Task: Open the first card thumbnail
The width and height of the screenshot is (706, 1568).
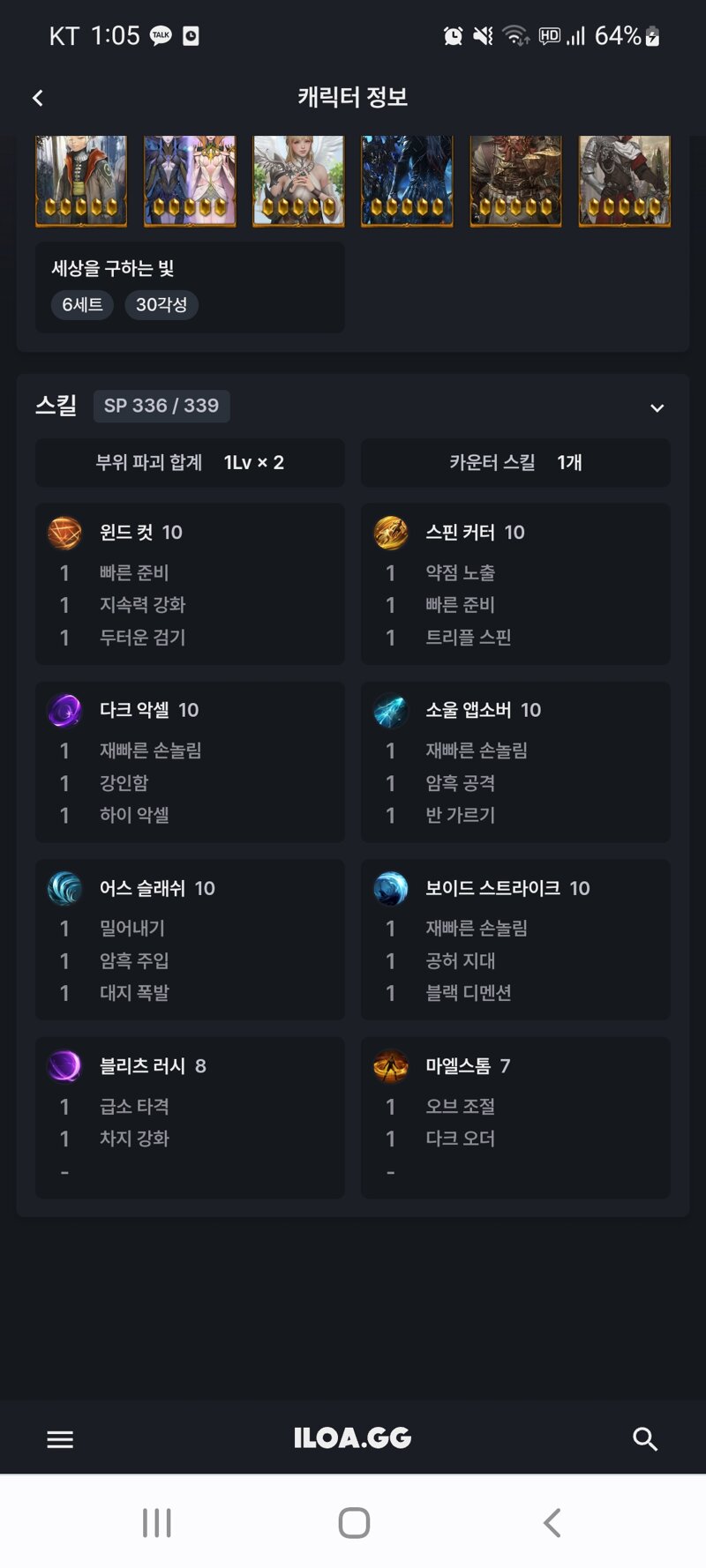Action: pyautogui.click(x=81, y=181)
